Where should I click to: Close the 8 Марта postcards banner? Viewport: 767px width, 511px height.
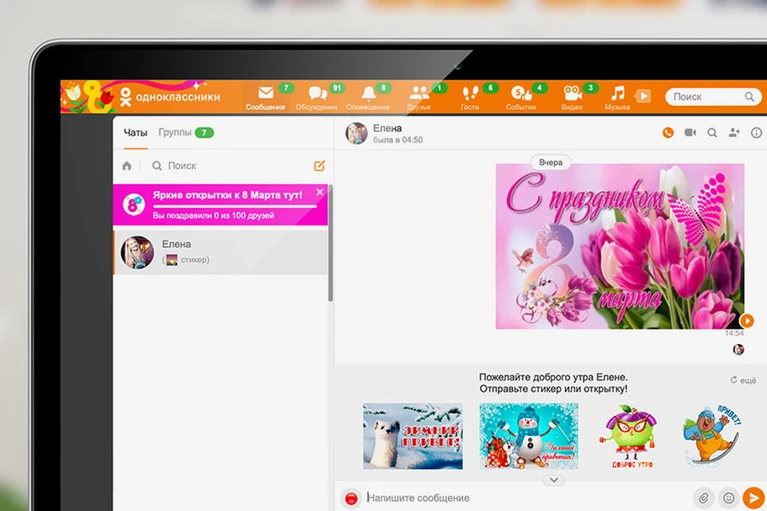[319, 192]
